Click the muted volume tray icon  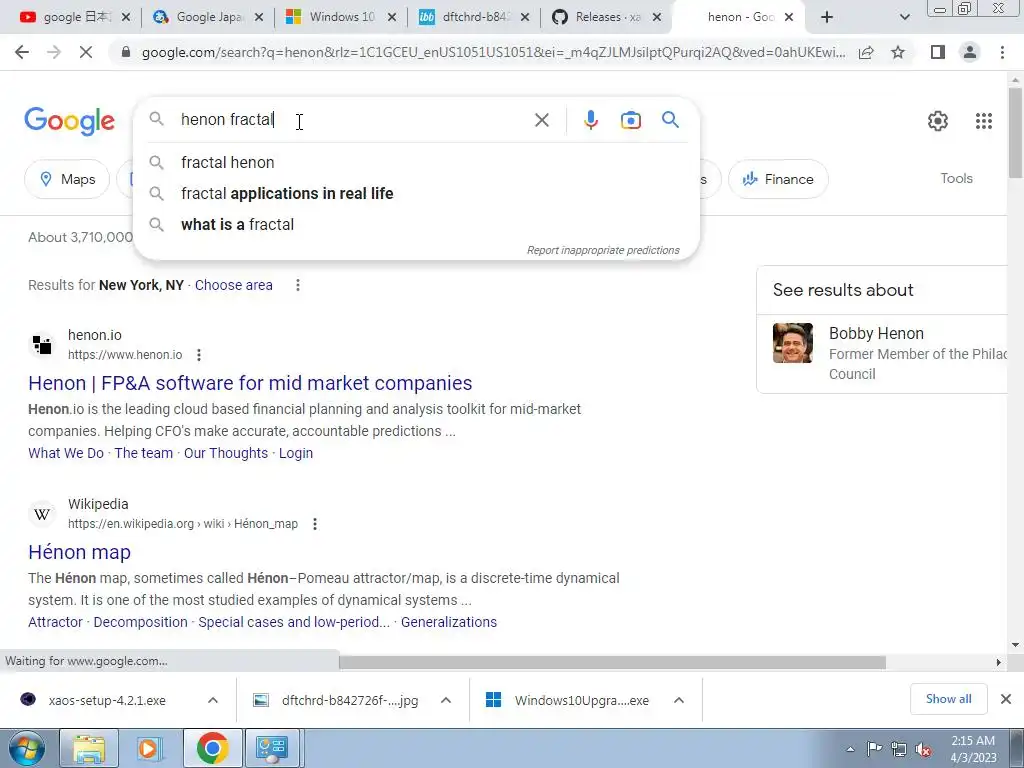(x=923, y=750)
